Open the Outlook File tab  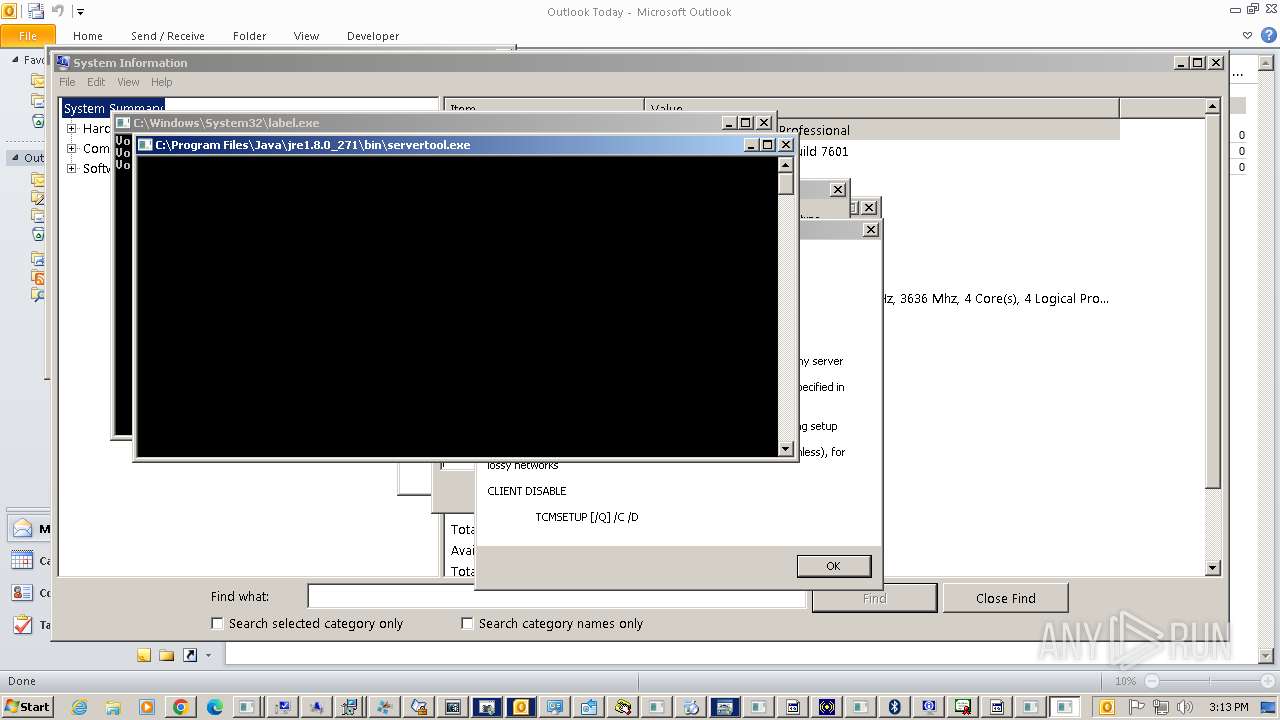click(x=27, y=36)
